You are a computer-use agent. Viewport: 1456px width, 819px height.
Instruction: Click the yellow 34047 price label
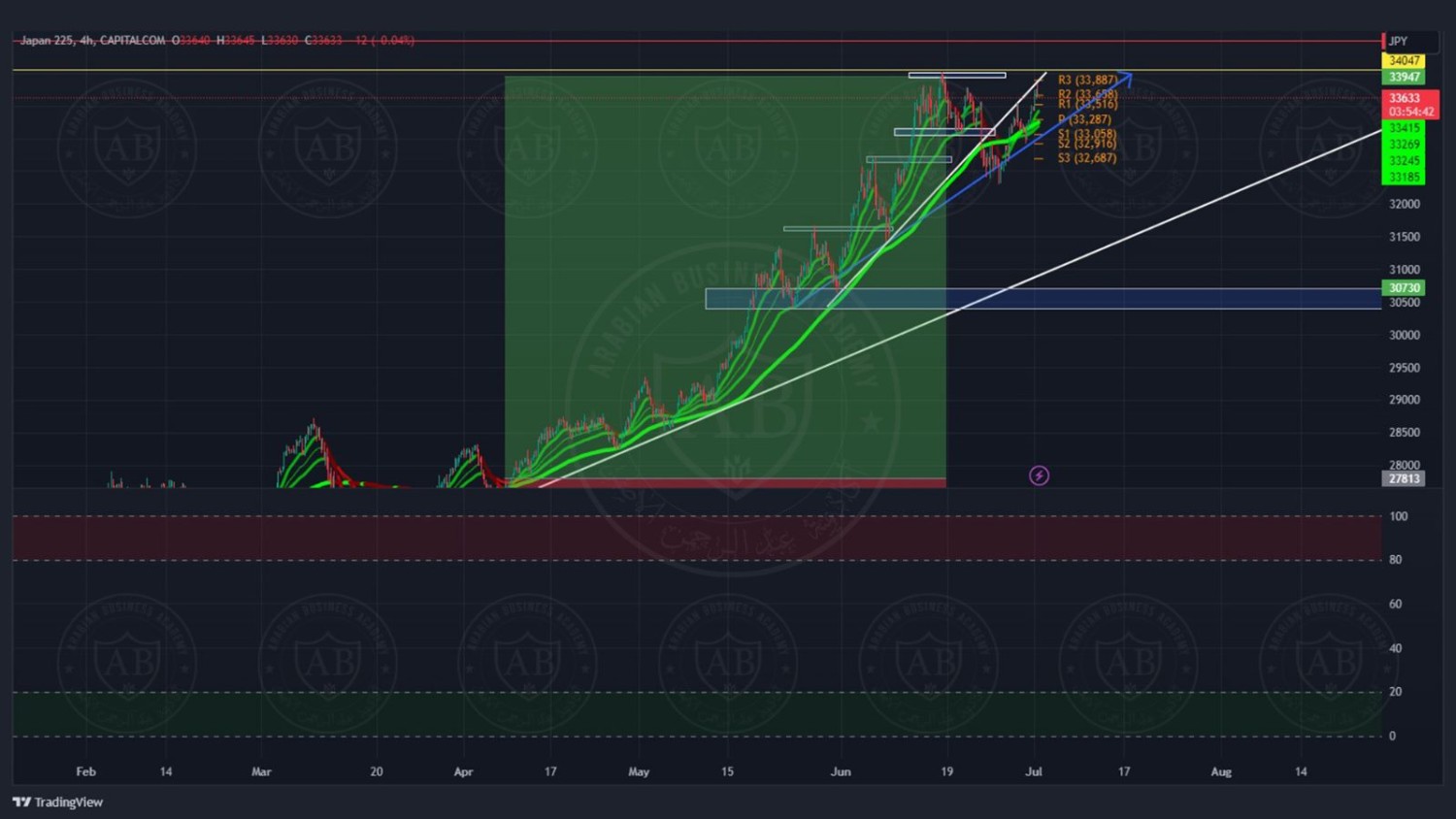(x=1404, y=61)
